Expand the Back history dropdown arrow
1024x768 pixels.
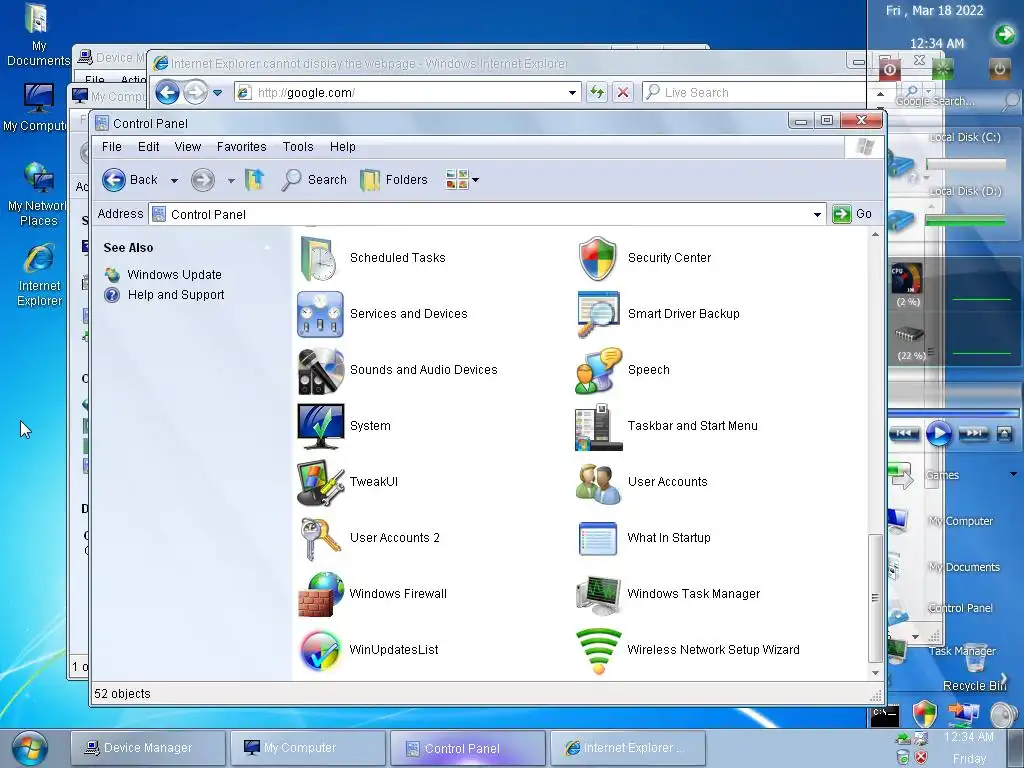coord(174,180)
